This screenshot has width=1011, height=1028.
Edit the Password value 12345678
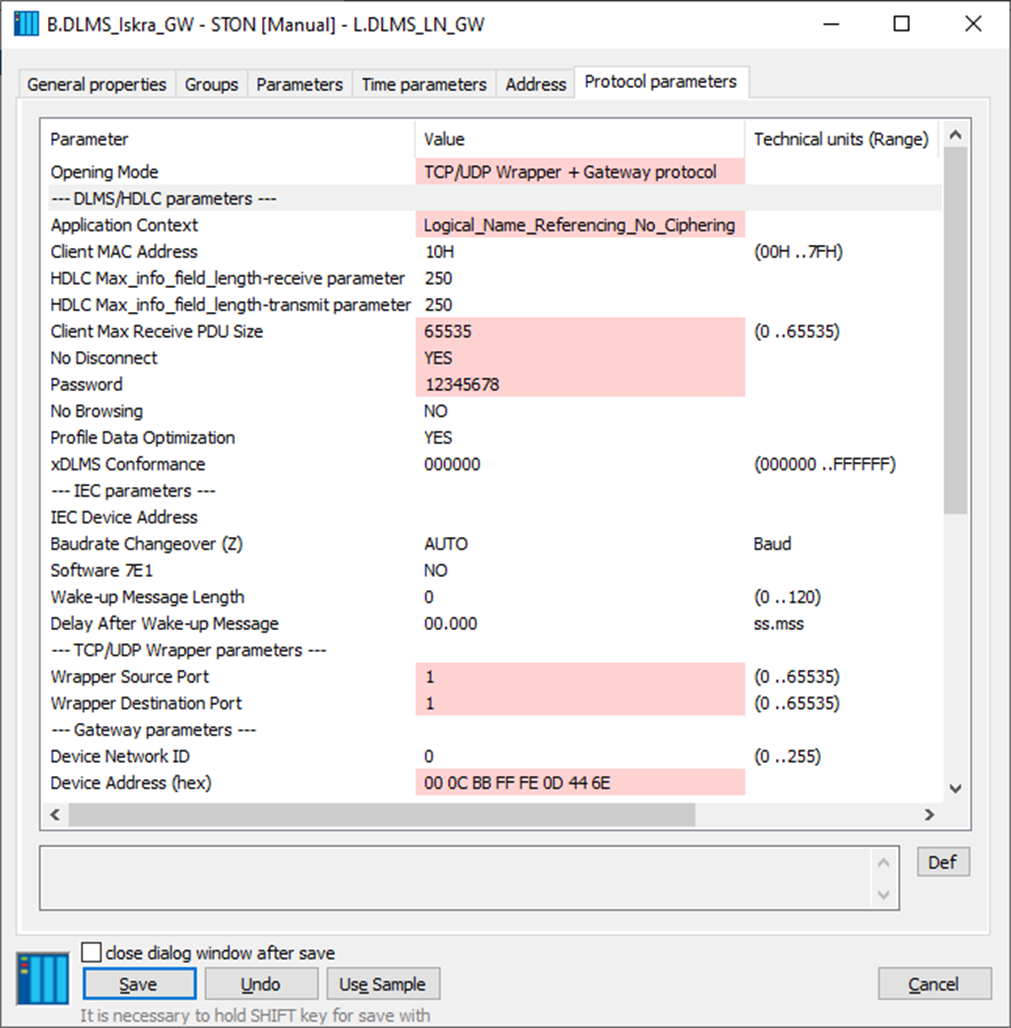[579, 385]
